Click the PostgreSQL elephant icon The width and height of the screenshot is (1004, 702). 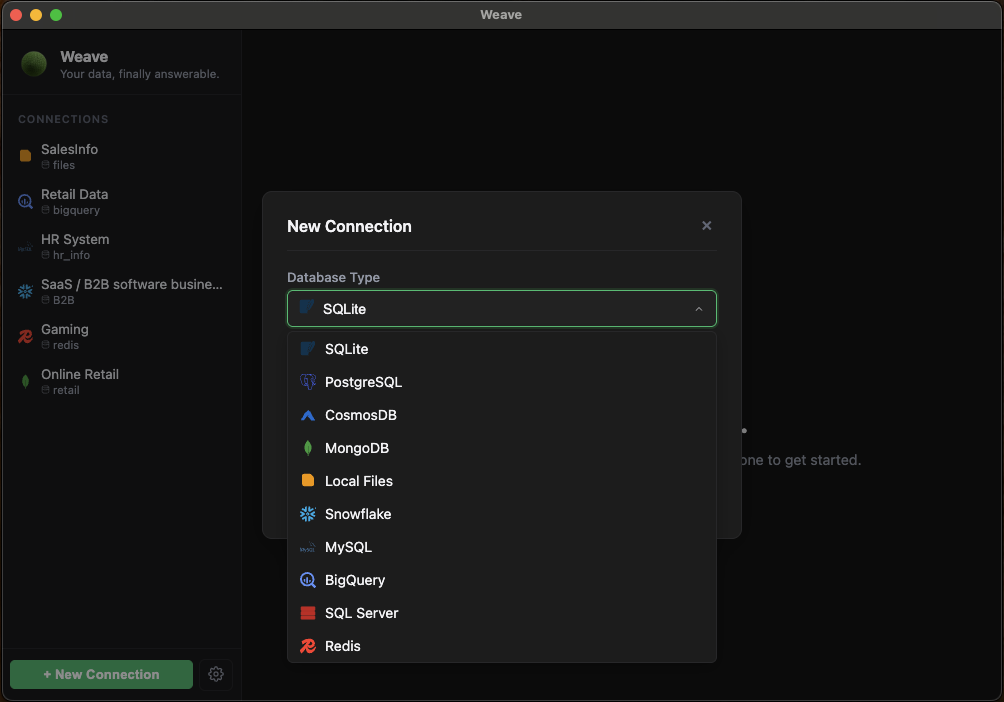point(308,382)
